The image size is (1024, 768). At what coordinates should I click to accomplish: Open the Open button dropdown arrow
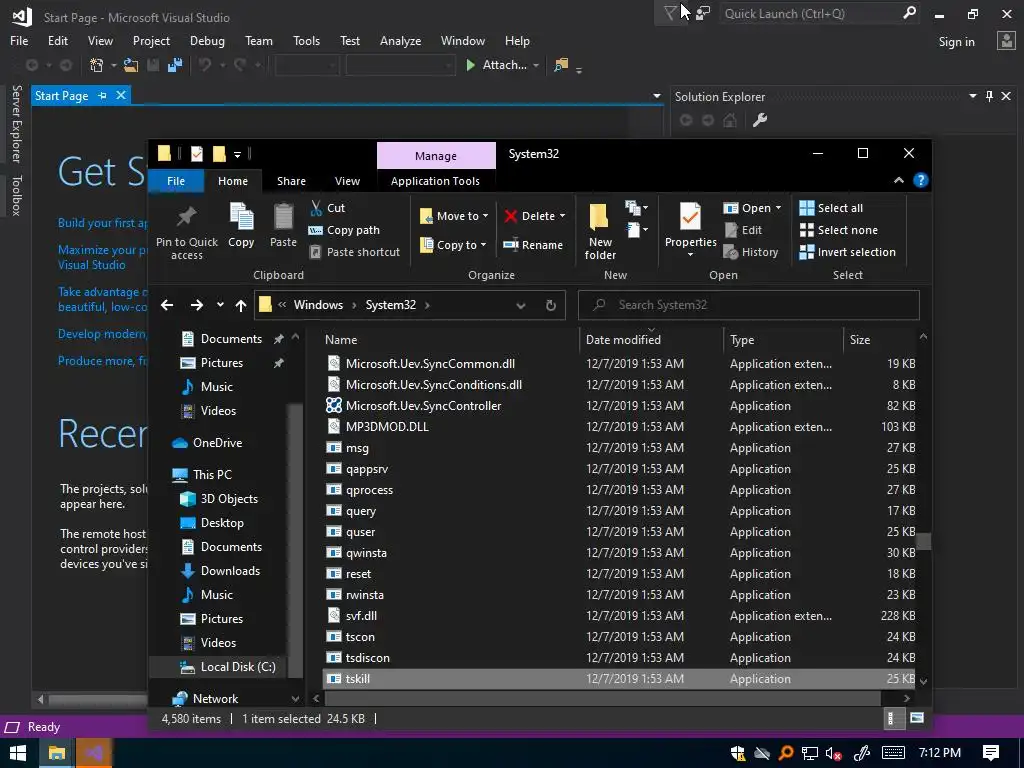[778, 208]
